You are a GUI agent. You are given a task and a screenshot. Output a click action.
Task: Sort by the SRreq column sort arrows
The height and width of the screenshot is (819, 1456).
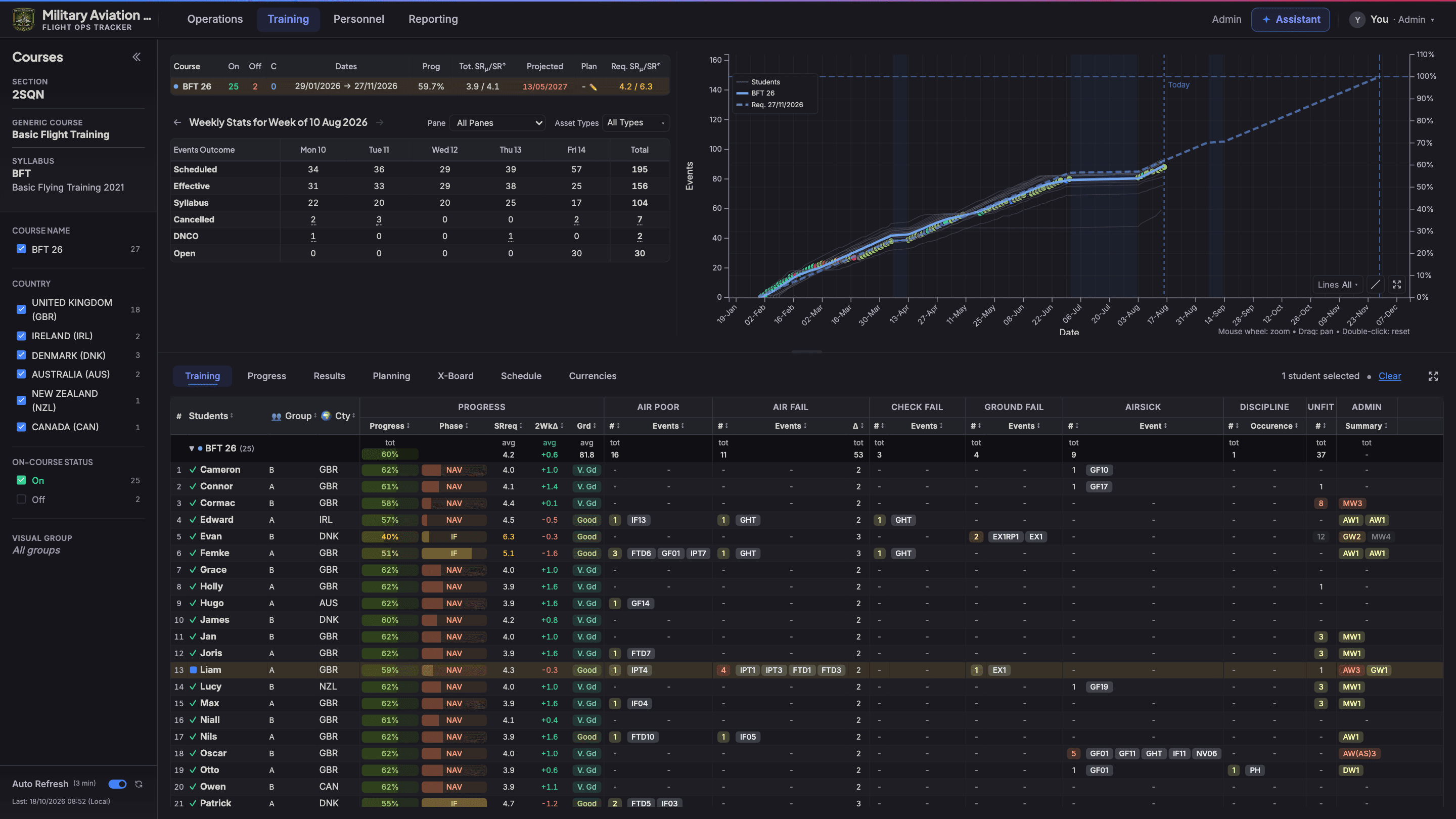(x=521, y=426)
